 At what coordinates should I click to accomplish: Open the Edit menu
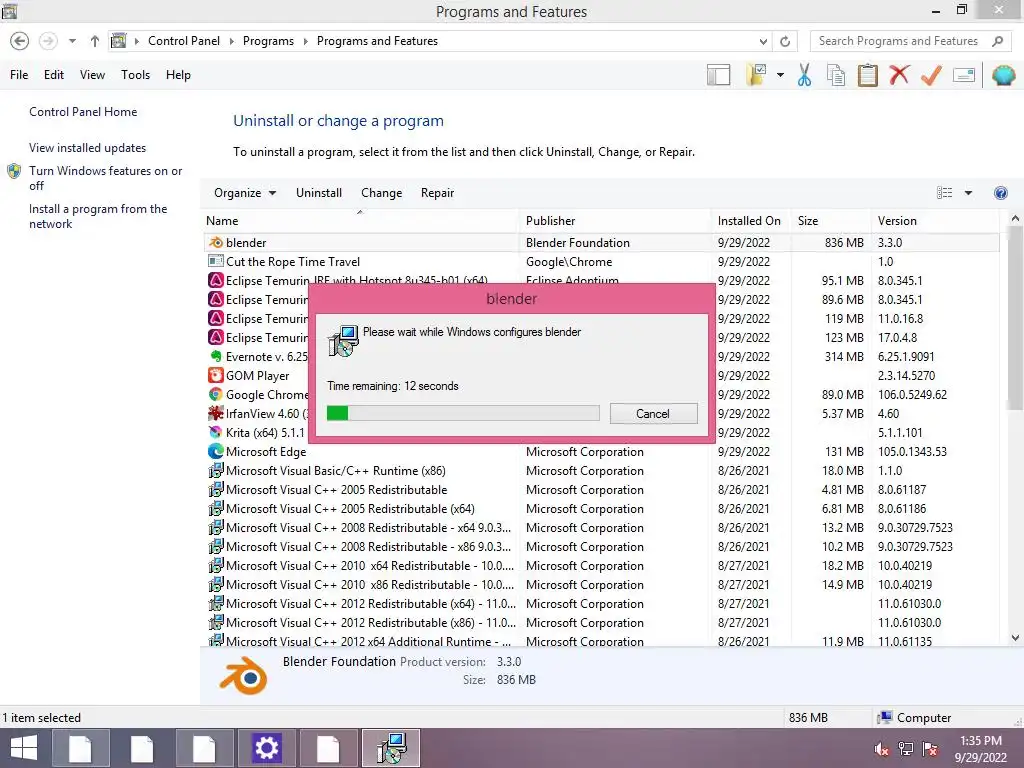(x=54, y=75)
